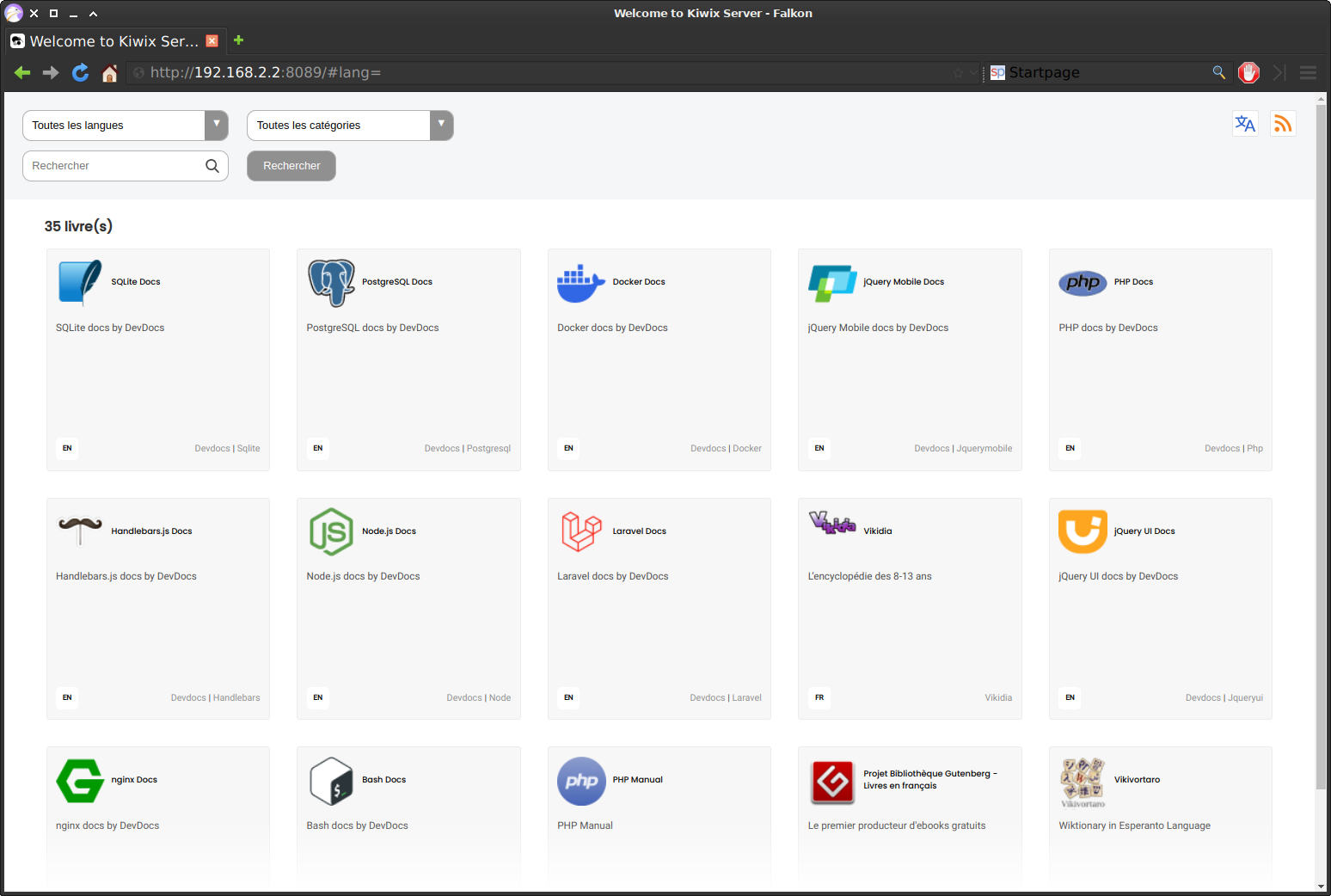The width and height of the screenshot is (1331, 896).
Task: Click the Vikivortaro tiles logo
Action: [1083, 781]
